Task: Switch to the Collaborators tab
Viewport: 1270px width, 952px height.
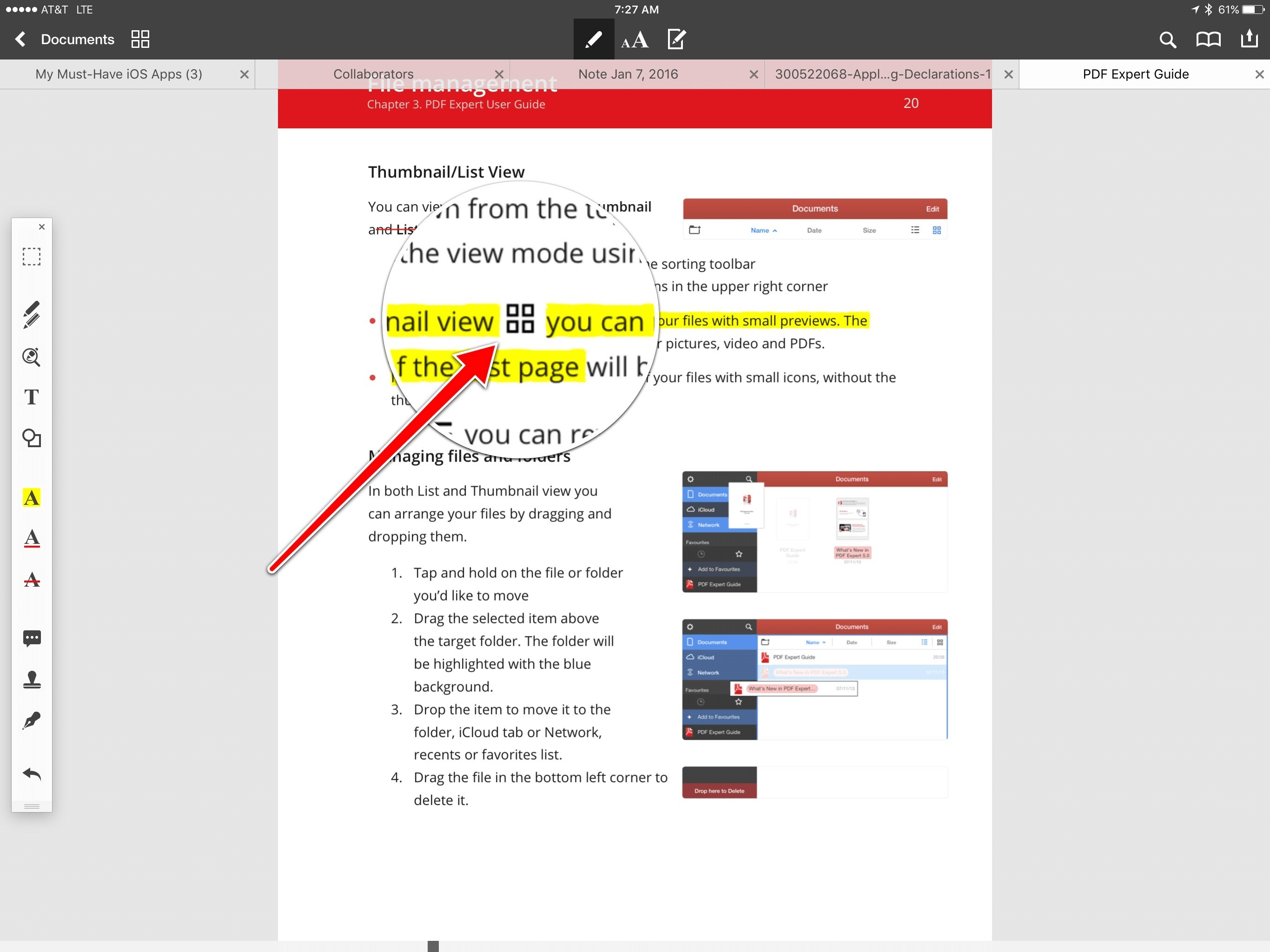Action: pos(373,74)
